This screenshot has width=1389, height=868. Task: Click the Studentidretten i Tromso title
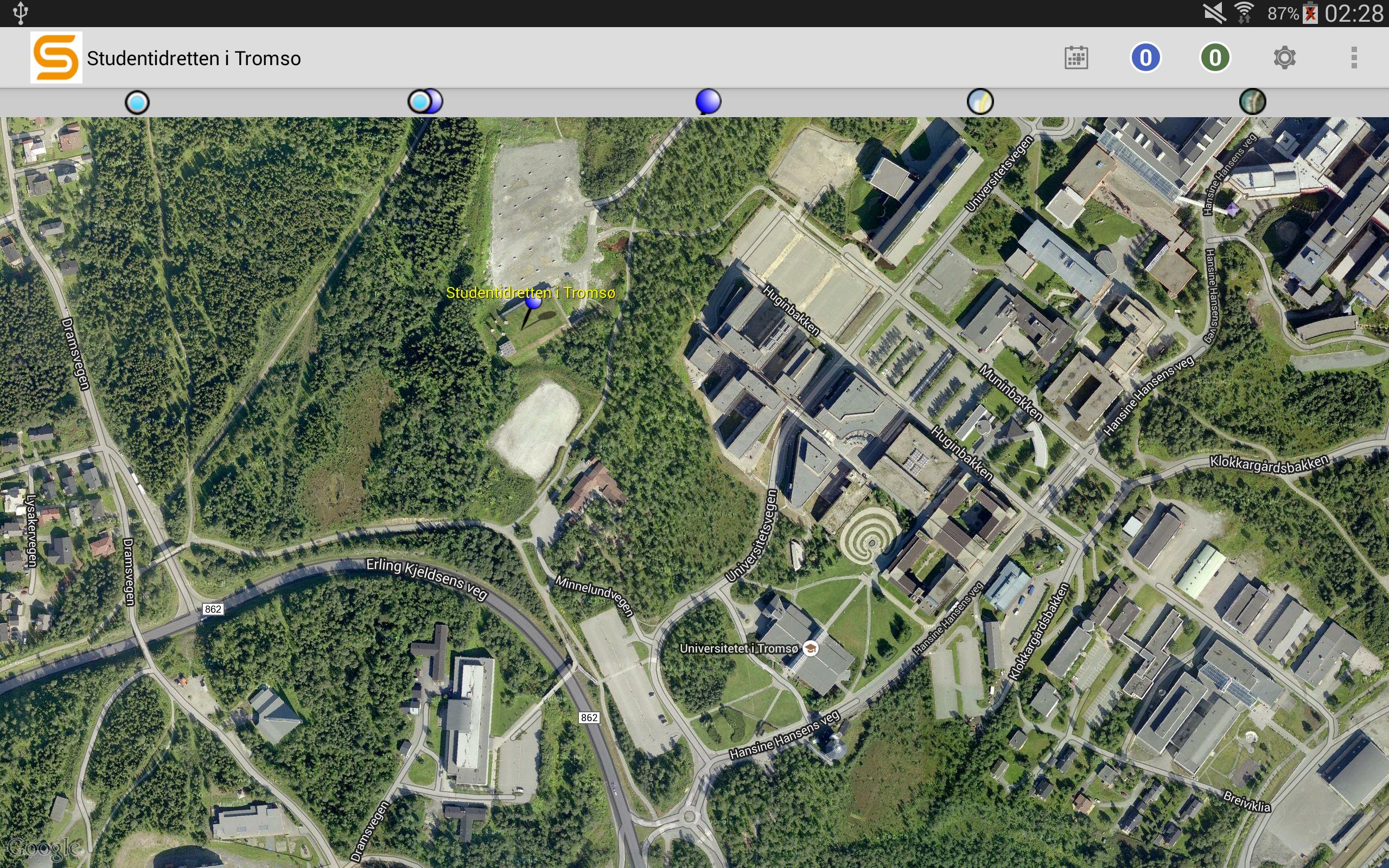click(194, 58)
